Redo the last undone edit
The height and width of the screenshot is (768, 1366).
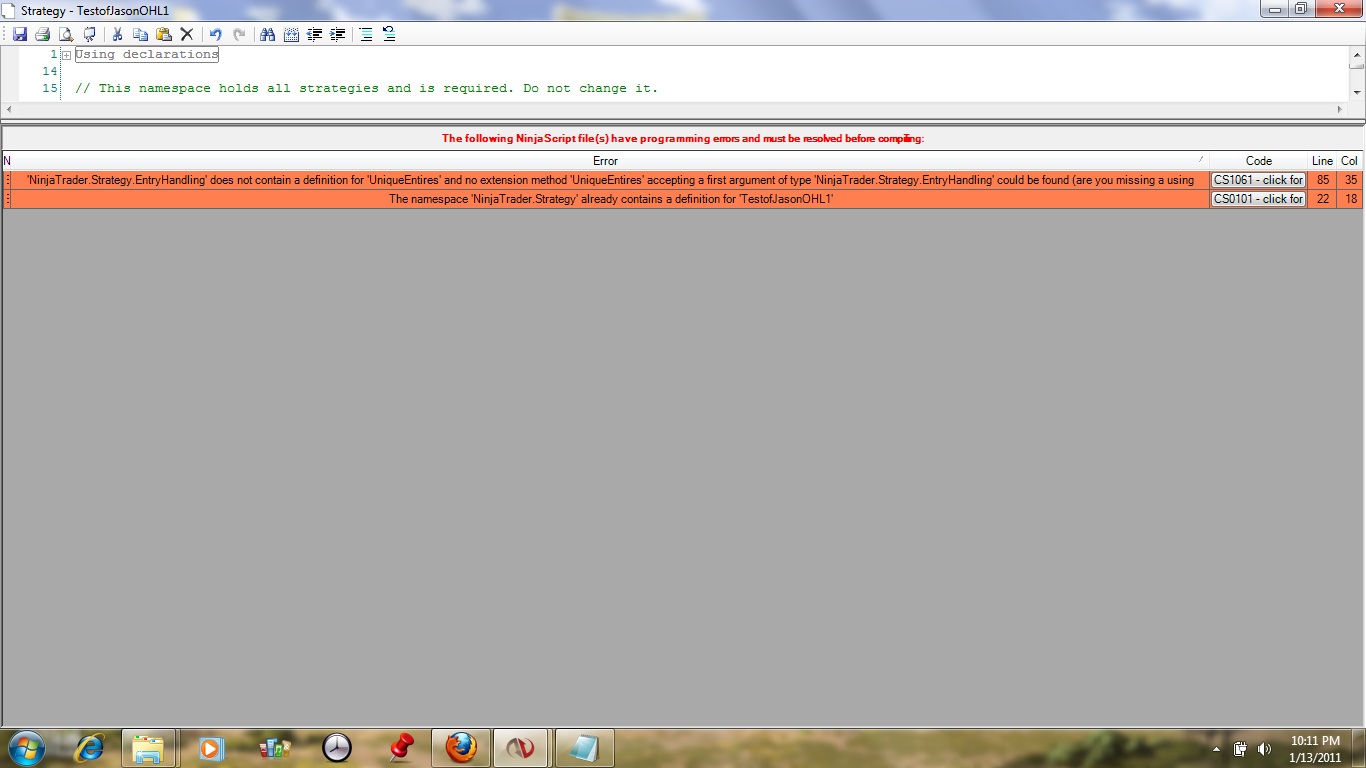click(x=238, y=34)
